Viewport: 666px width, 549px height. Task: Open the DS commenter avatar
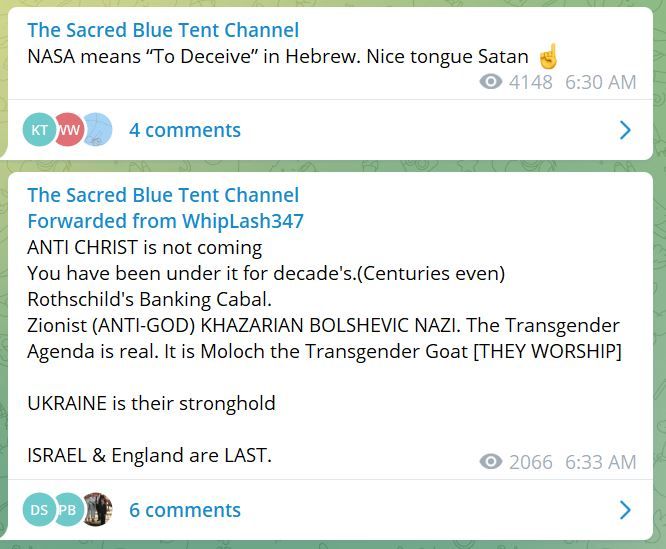[39, 510]
